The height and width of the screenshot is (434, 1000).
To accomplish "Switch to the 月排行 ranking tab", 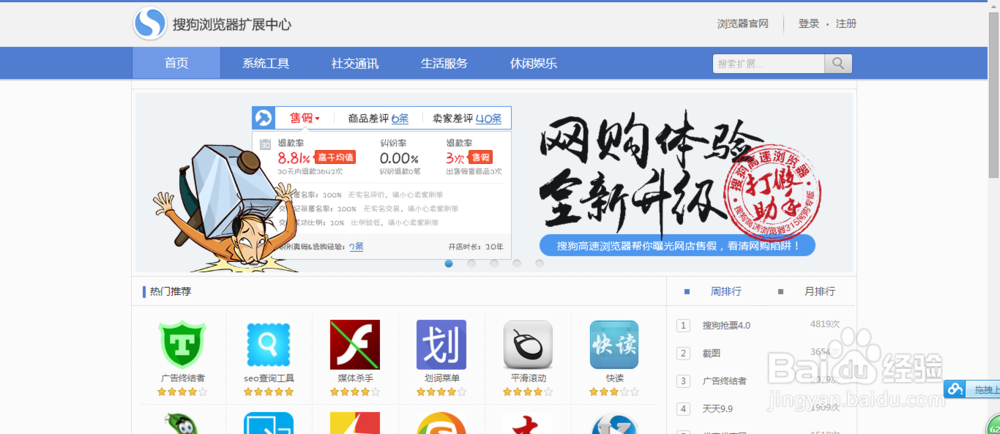I will (820, 291).
